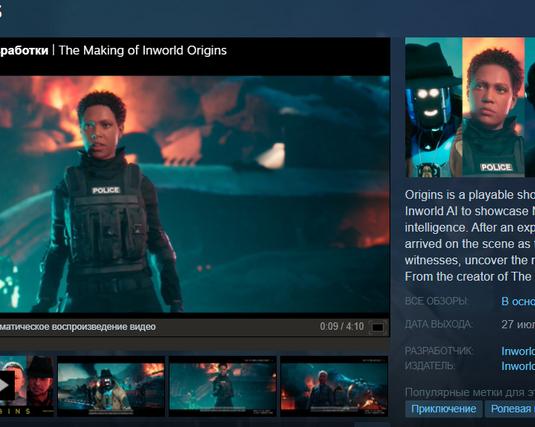
Task: Open the Приключение tag
Action: [444, 409]
